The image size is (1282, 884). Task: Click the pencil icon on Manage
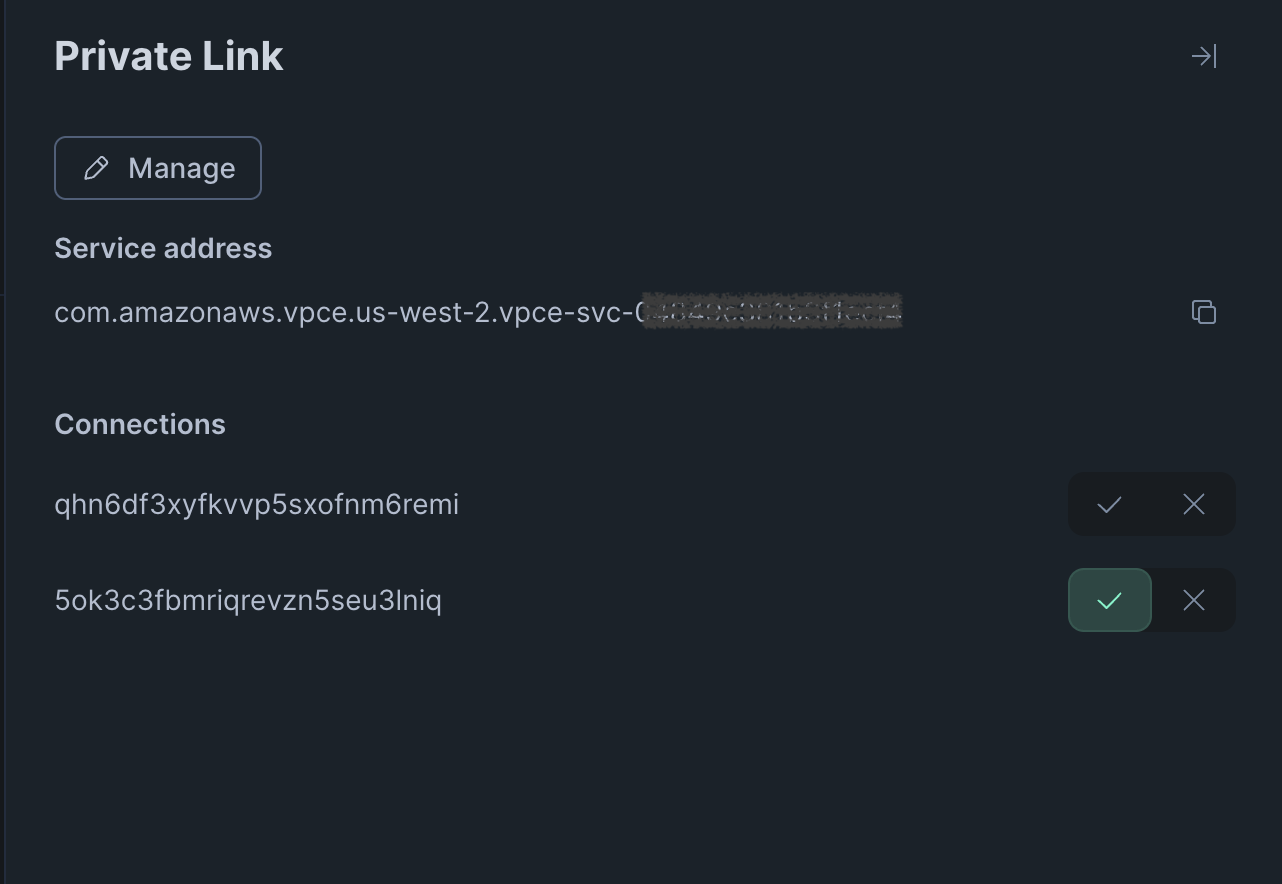point(96,168)
